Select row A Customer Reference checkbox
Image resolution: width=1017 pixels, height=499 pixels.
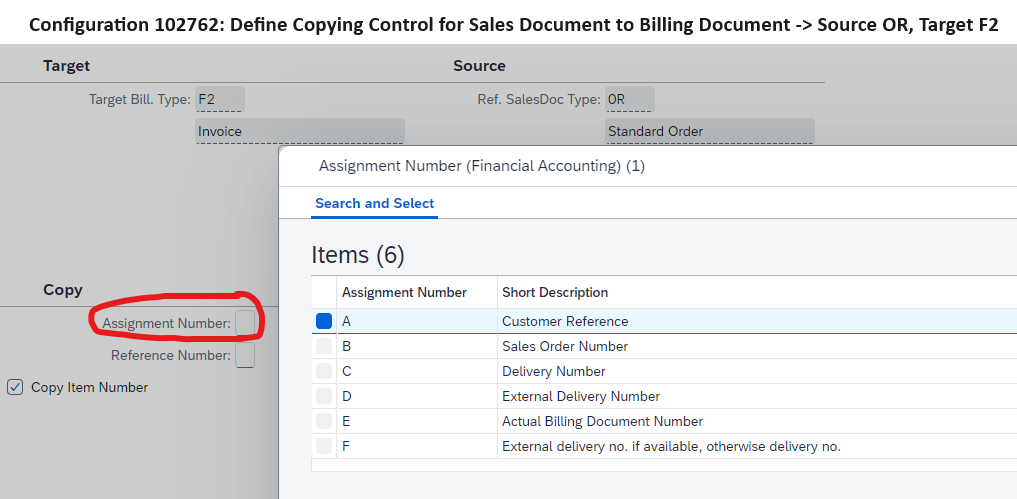[324, 321]
